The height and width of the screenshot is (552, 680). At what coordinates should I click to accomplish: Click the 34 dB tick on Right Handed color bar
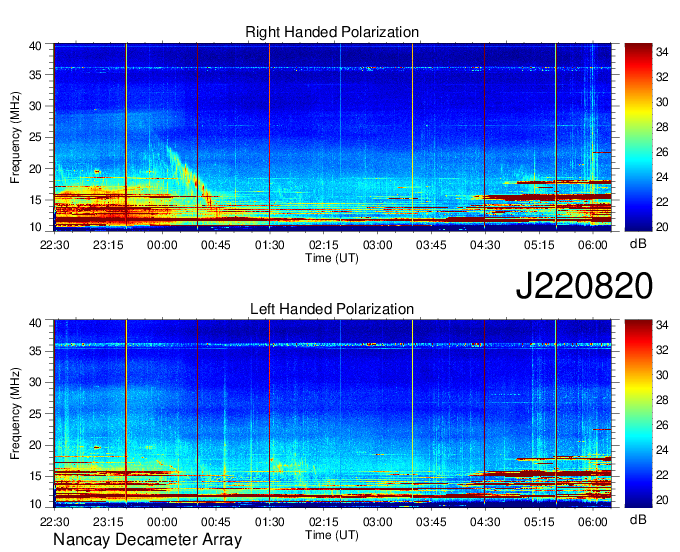662,52
